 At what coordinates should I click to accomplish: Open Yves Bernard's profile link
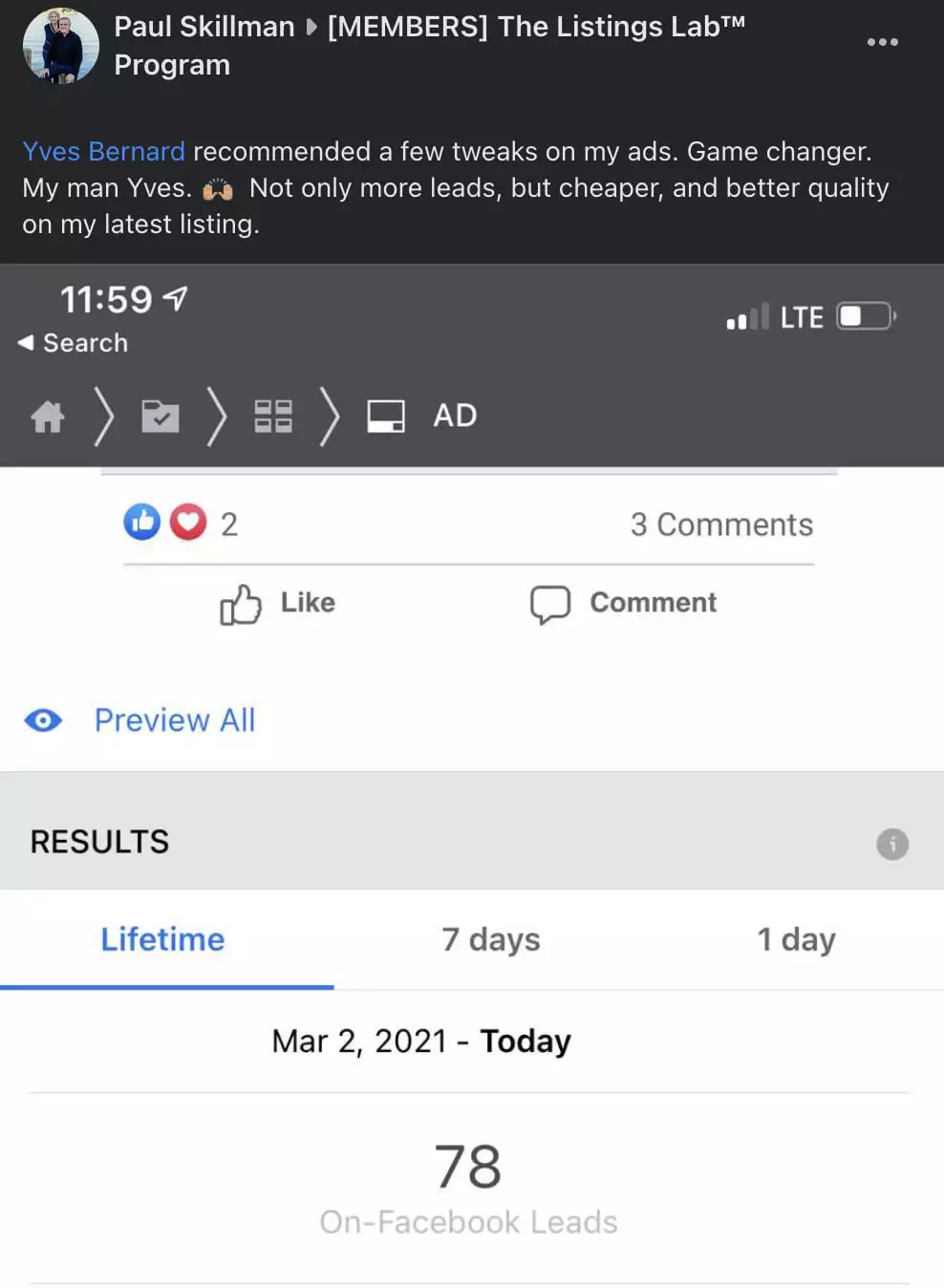click(x=103, y=151)
